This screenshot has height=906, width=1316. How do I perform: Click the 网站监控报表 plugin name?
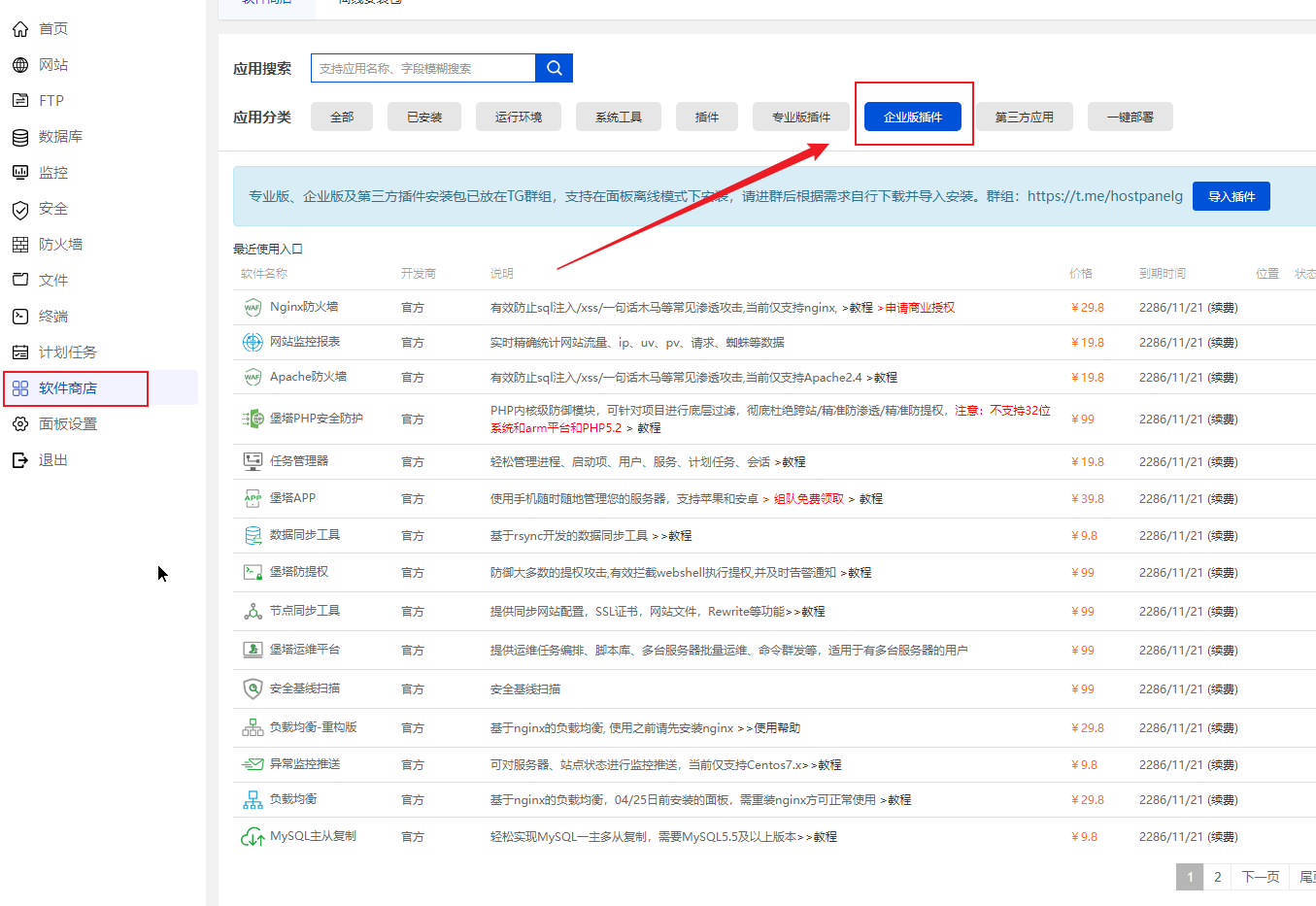(x=305, y=342)
